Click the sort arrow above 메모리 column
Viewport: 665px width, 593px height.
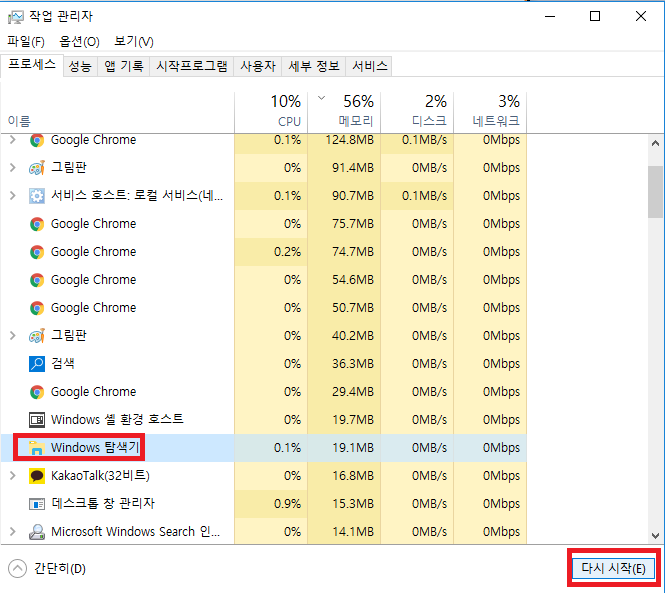click(321, 98)
